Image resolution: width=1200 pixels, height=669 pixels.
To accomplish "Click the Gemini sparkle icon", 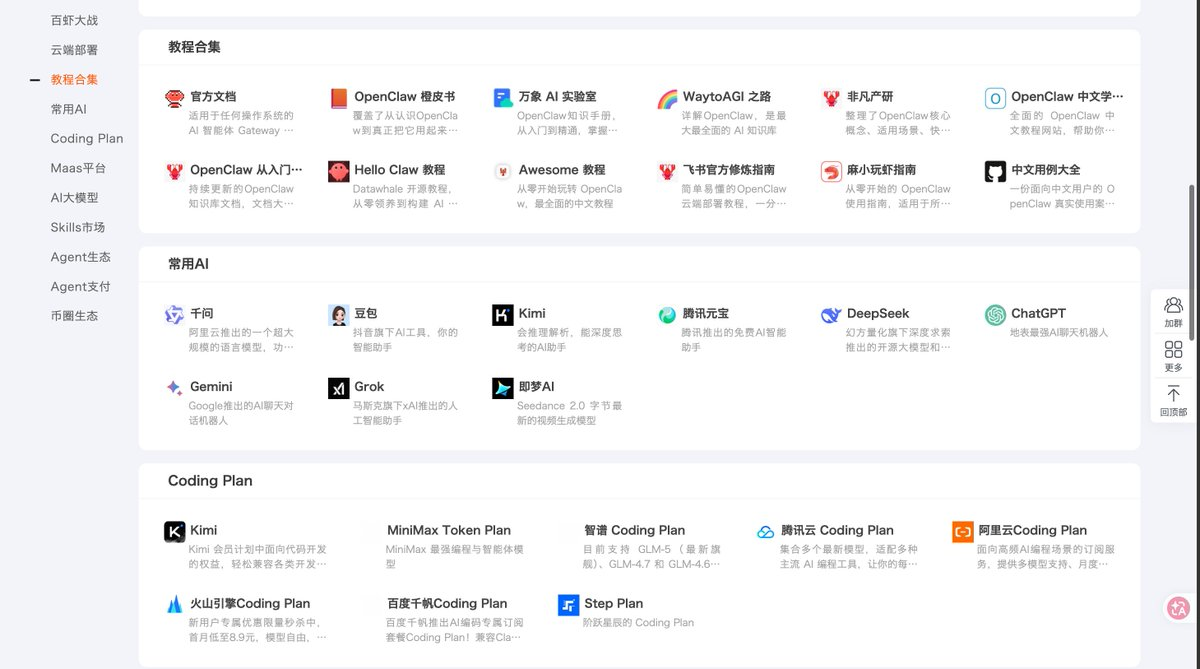I will [x=175, y=388].
